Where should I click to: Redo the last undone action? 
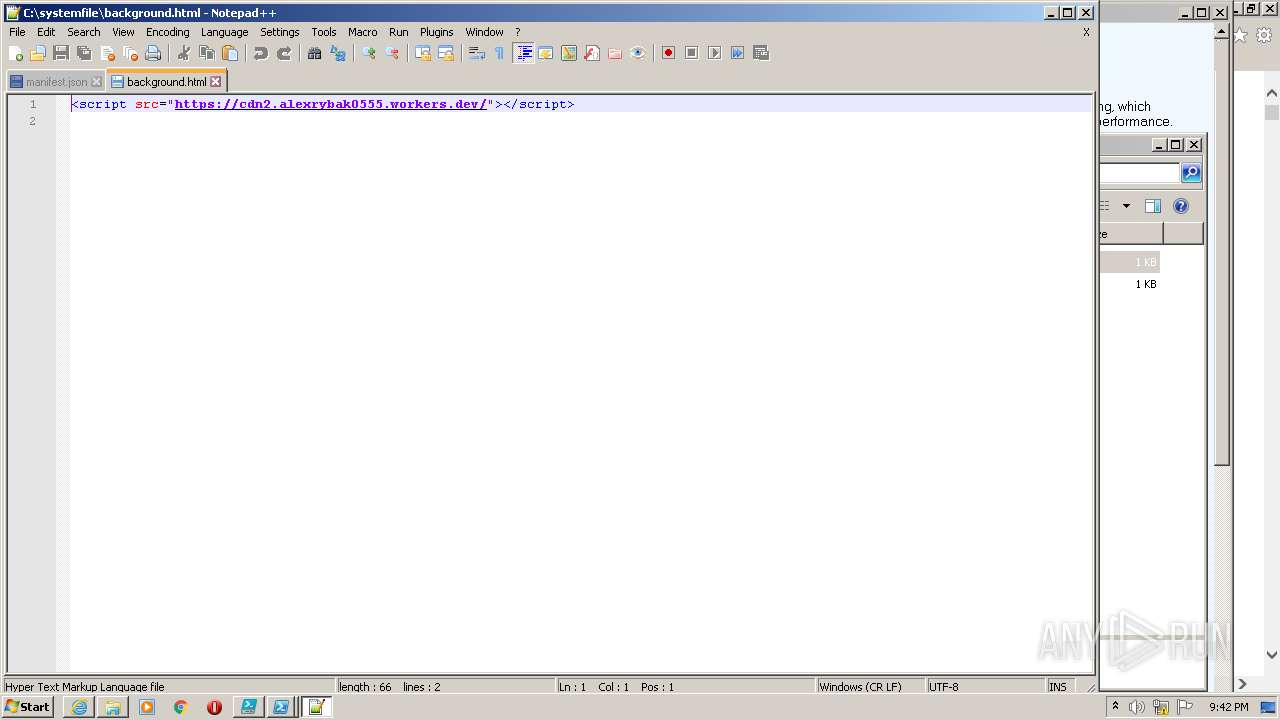(x=284, y=53)
